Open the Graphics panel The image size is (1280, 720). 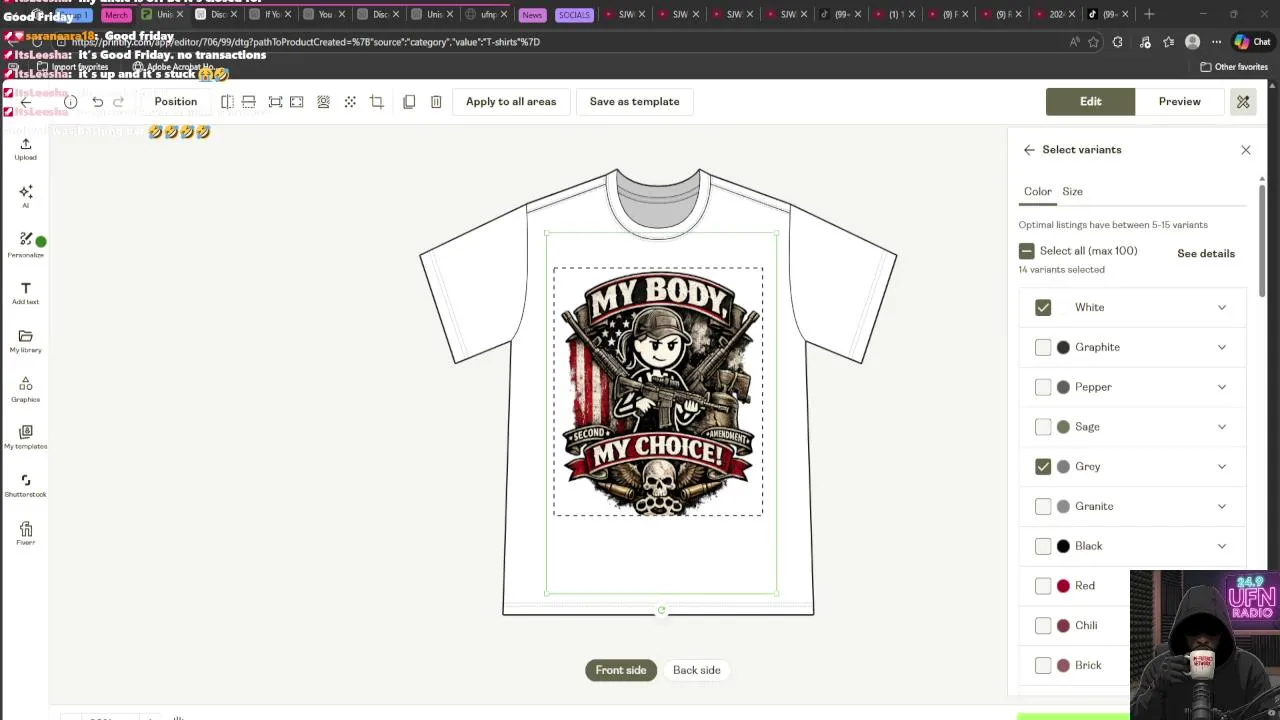(x=25, y=390)
